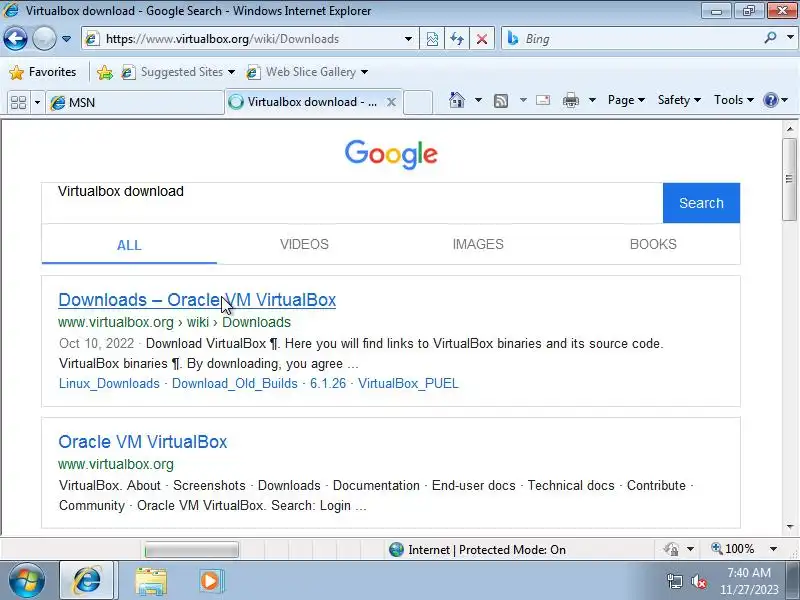The image size is (800, 600).
Task: Expand the Print options dropdown arrow
Action: [x=592, y=100]
